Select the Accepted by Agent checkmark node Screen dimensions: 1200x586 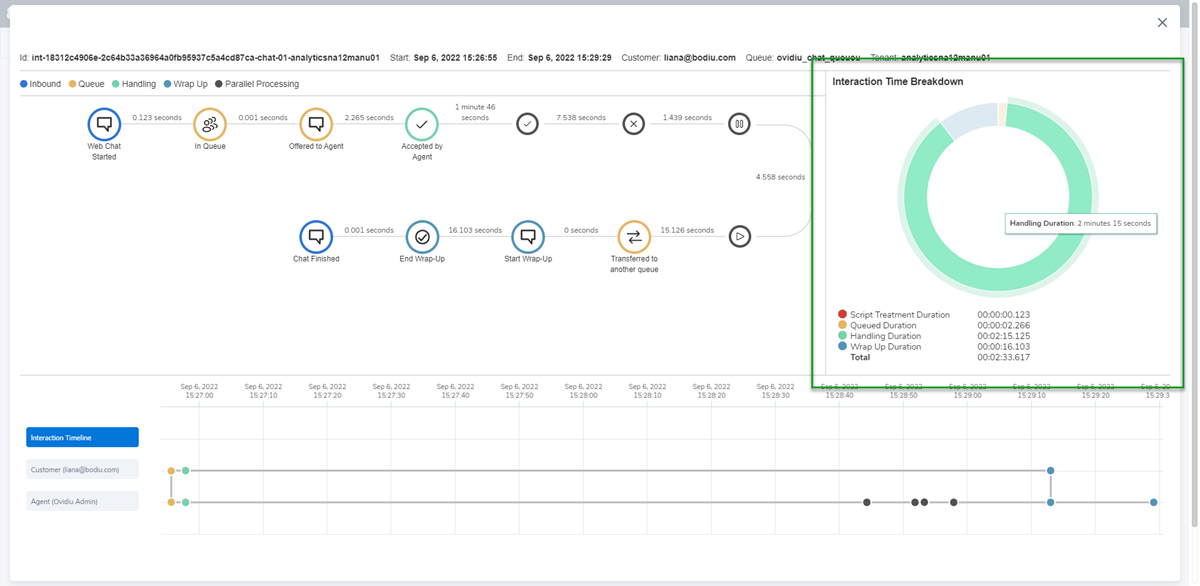[x=422, y=125]
